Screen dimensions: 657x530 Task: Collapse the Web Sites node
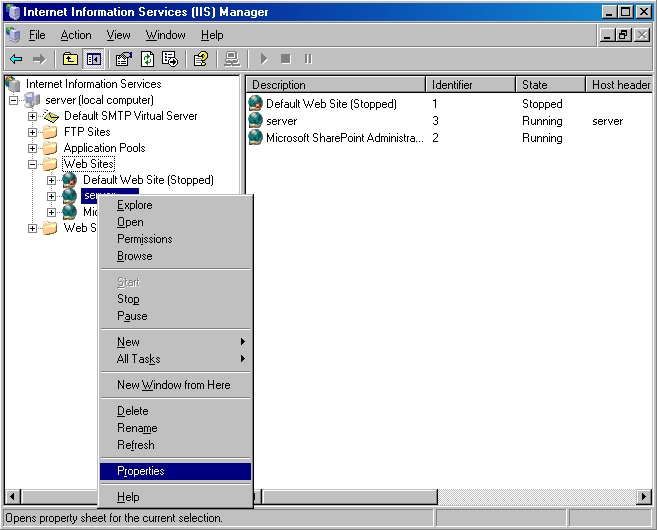coord(32,164)
